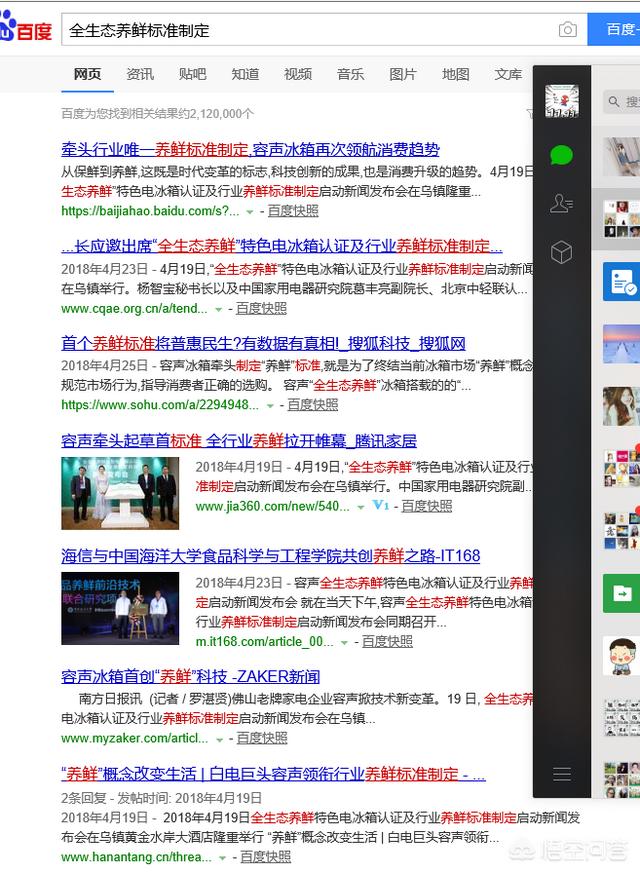Screen dimensions: 640x873
Task: Open the green File Transfer chat icon
Action: [x=620, y=593]
